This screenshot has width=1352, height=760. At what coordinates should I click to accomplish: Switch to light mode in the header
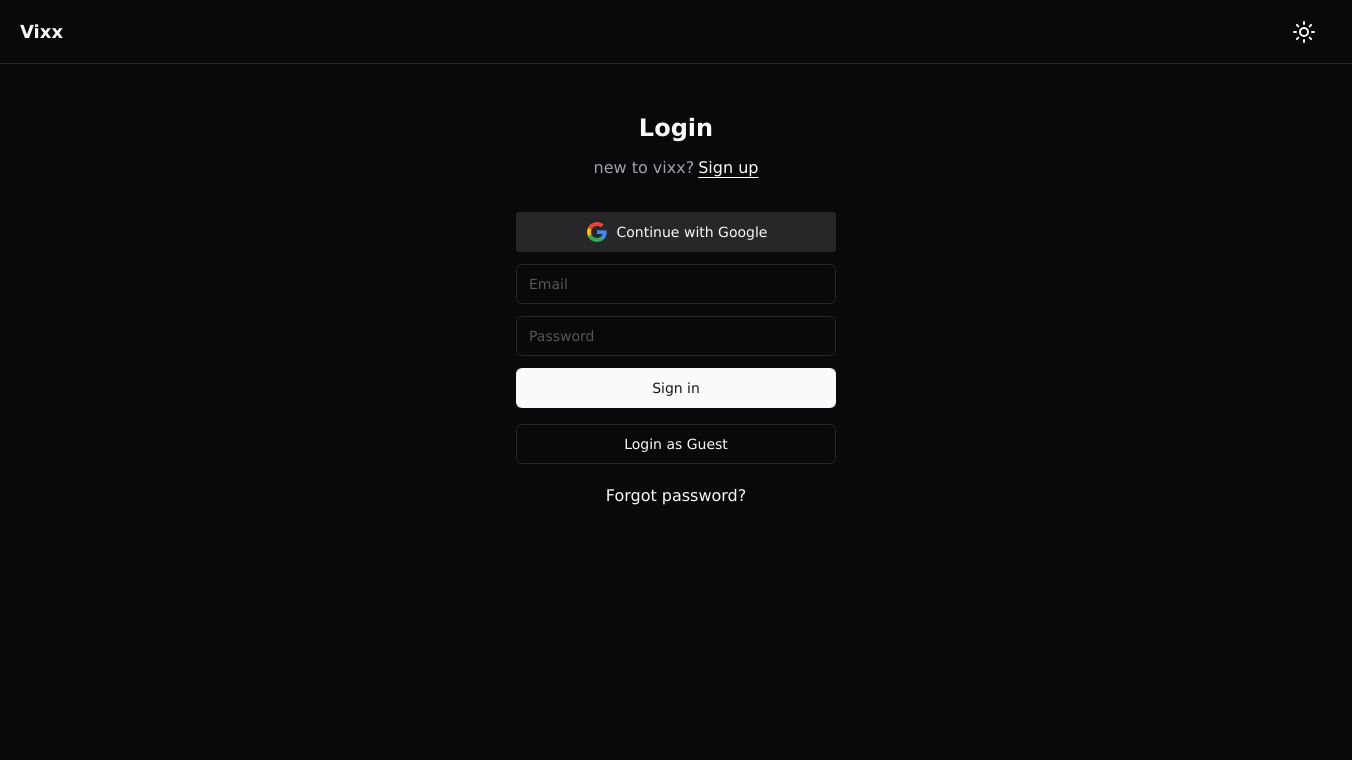[1303, 32]
